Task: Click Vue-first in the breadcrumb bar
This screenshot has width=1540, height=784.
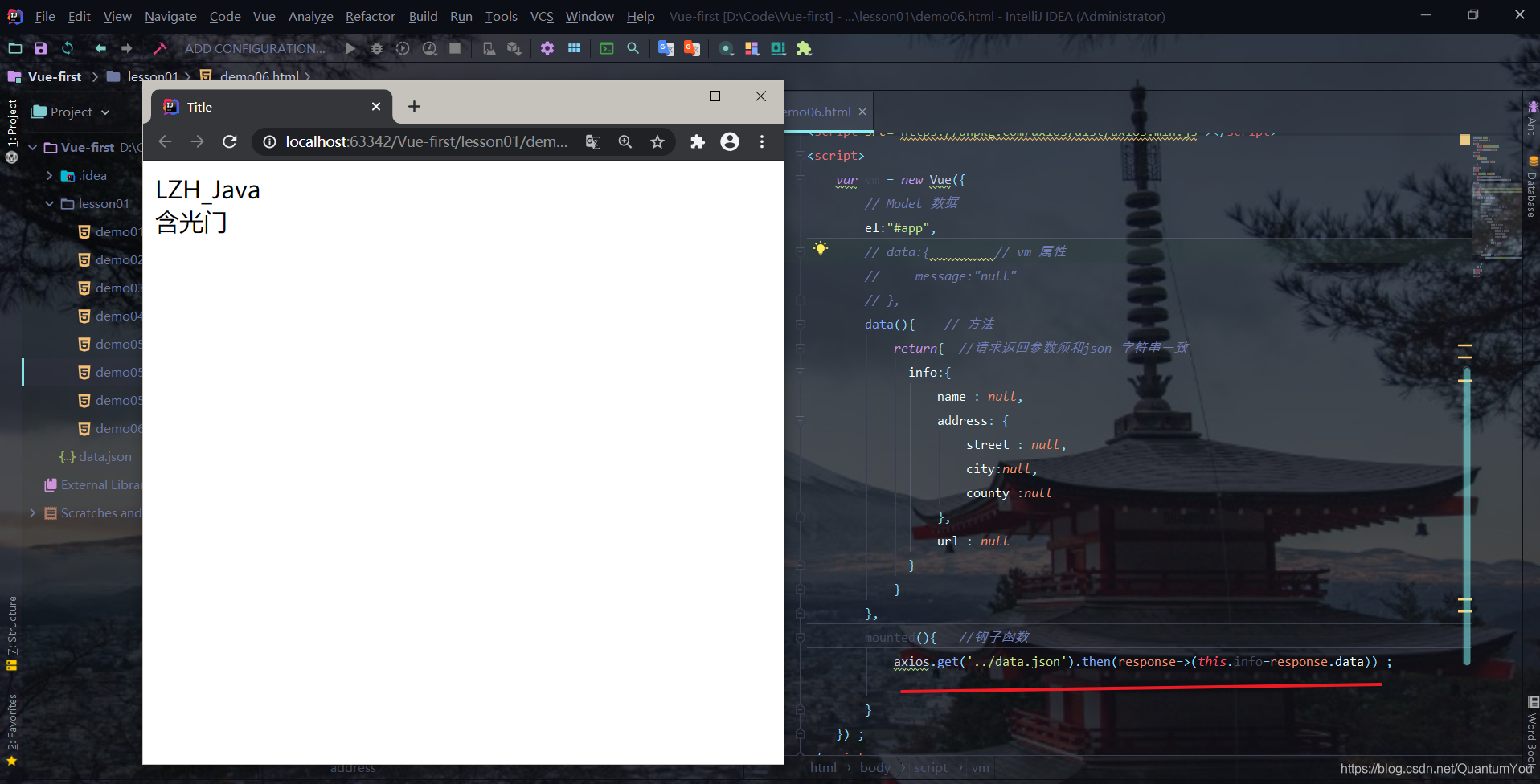Action: pyautogui.click(x=55, y=76)
